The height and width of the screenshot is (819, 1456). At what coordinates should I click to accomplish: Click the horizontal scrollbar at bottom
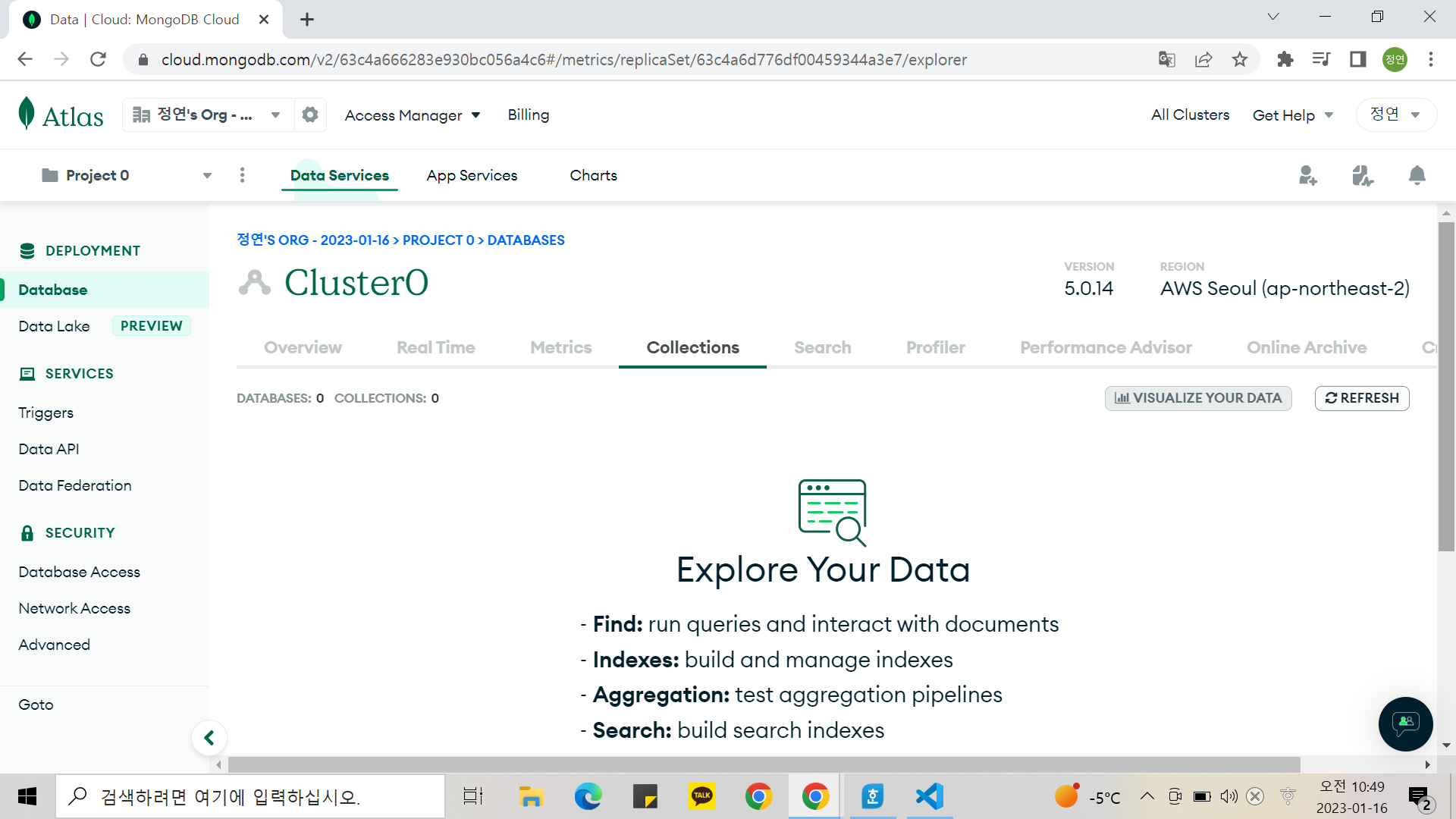pyautogui.click(x=764, y=764)
